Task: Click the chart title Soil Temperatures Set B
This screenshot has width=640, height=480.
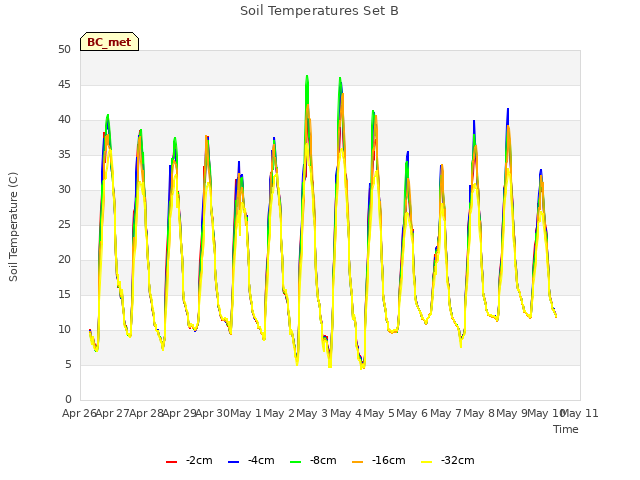Action: (x=319, y=11)
